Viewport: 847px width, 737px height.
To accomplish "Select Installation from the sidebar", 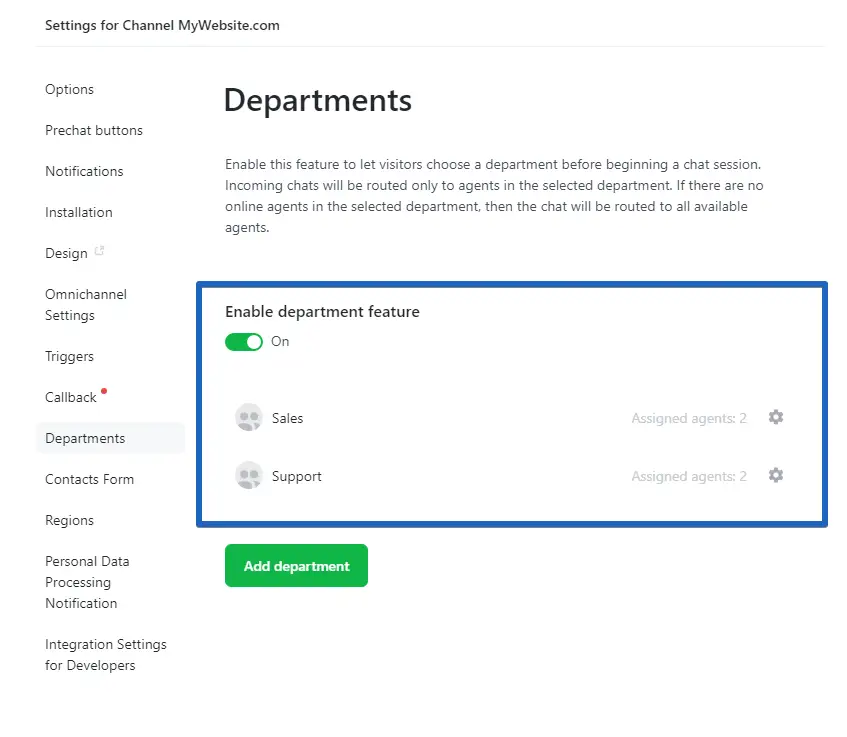I will tap(79, 212).
